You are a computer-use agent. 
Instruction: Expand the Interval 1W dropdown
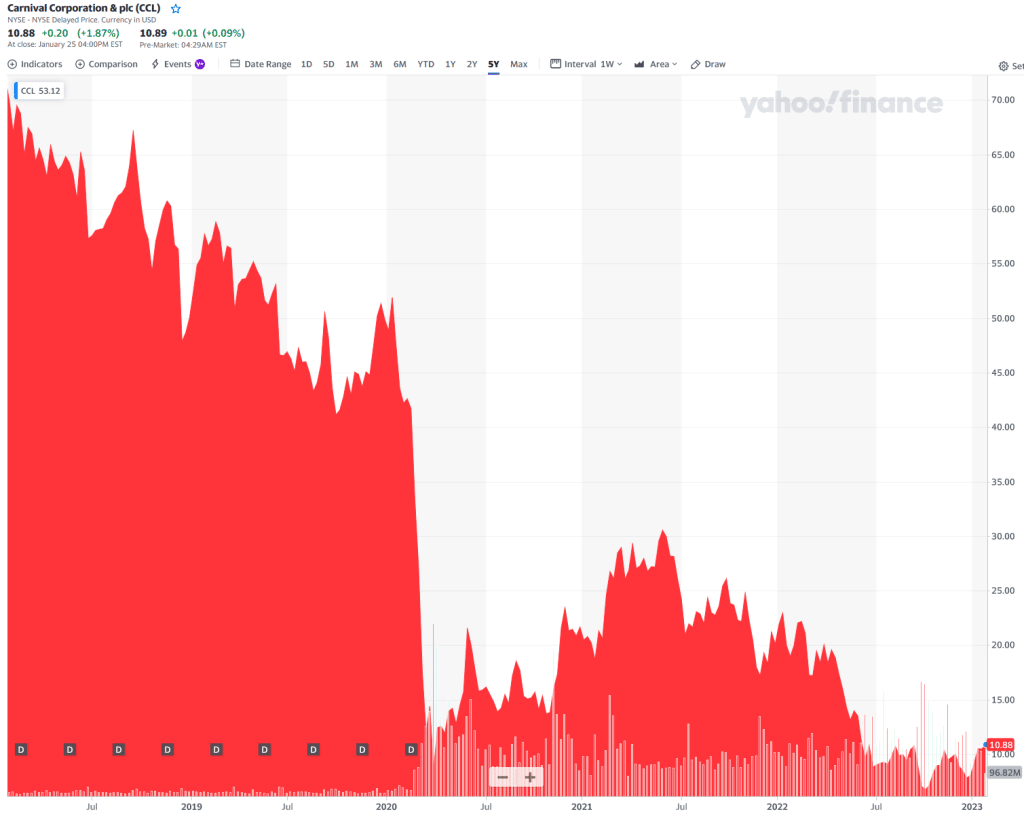(587, 64)
